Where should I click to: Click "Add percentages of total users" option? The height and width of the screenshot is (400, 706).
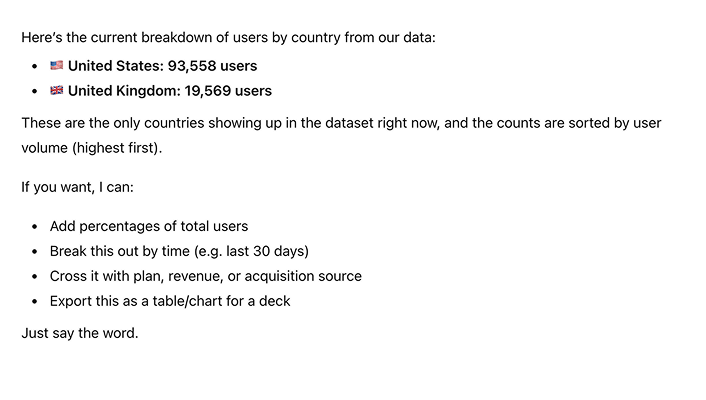149,226
